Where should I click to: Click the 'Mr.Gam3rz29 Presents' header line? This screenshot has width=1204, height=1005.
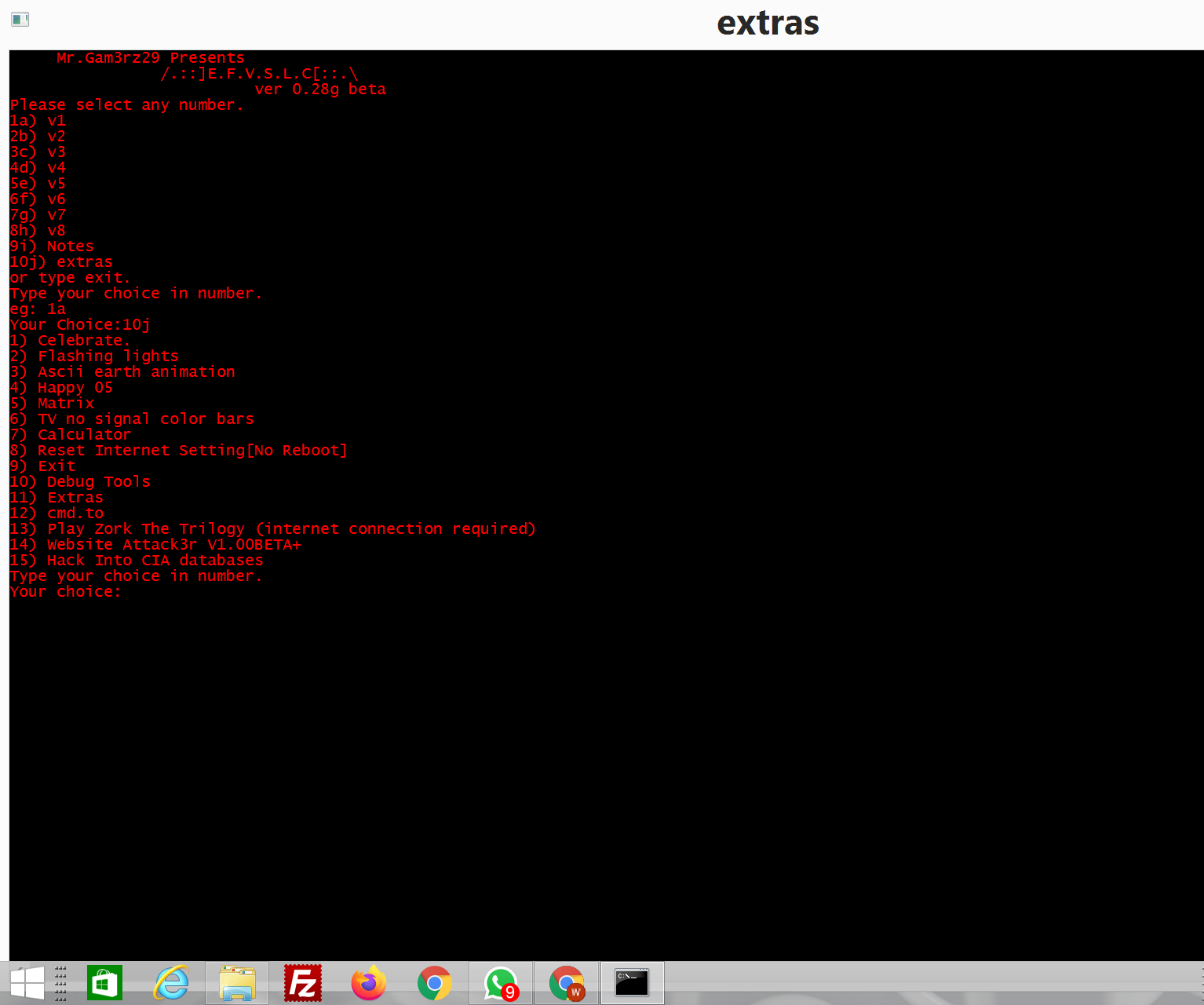[151, 58]
